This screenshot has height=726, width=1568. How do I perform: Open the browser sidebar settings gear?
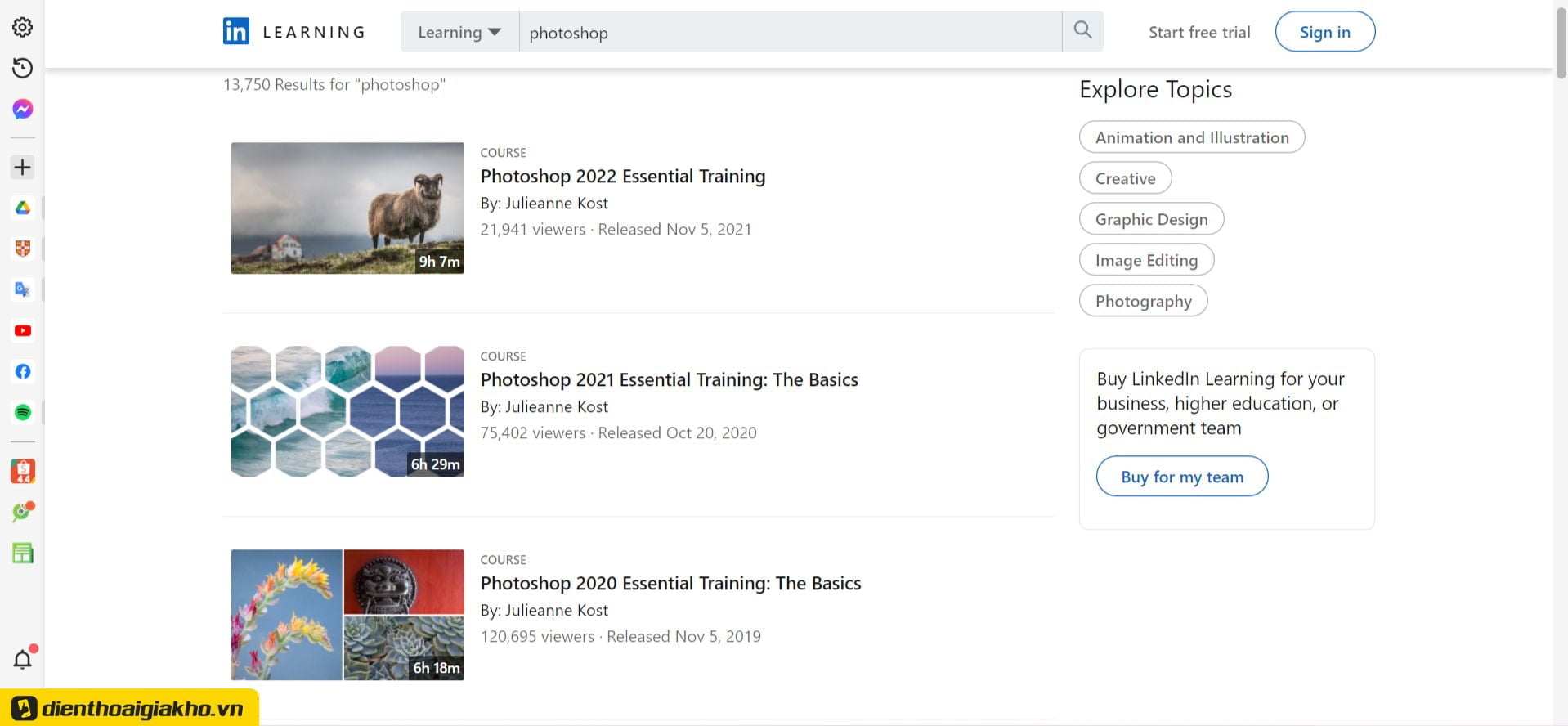point(23,27)
